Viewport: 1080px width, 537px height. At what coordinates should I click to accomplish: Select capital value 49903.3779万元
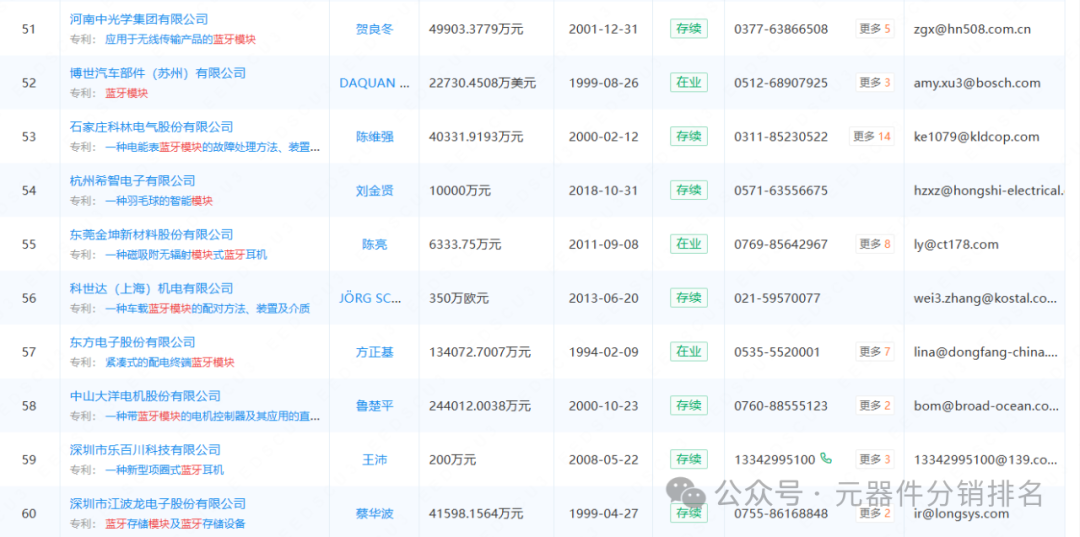pos(476,29)
